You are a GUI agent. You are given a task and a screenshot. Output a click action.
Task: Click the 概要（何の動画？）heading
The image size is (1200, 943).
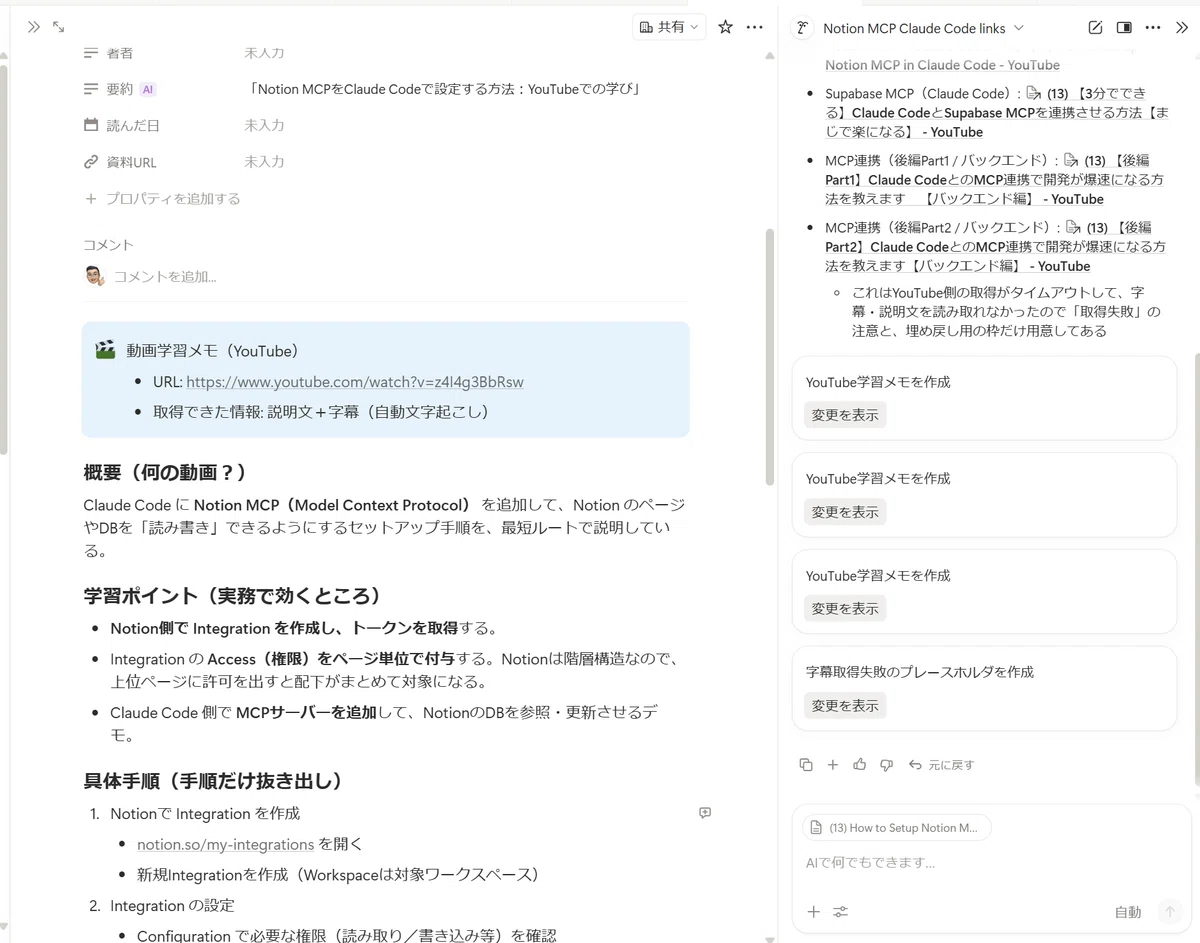165,472
